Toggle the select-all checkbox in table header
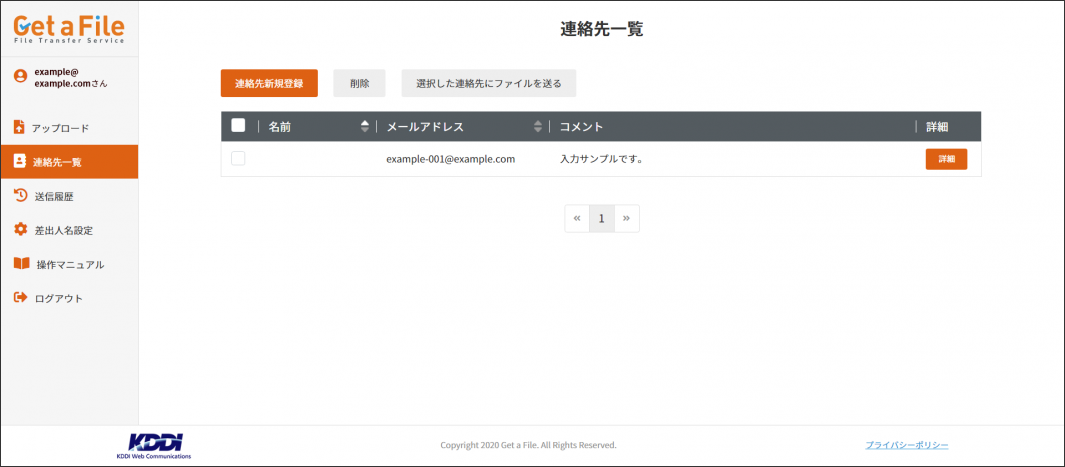This screenshot has width=1065, height=467. [238, 126]
